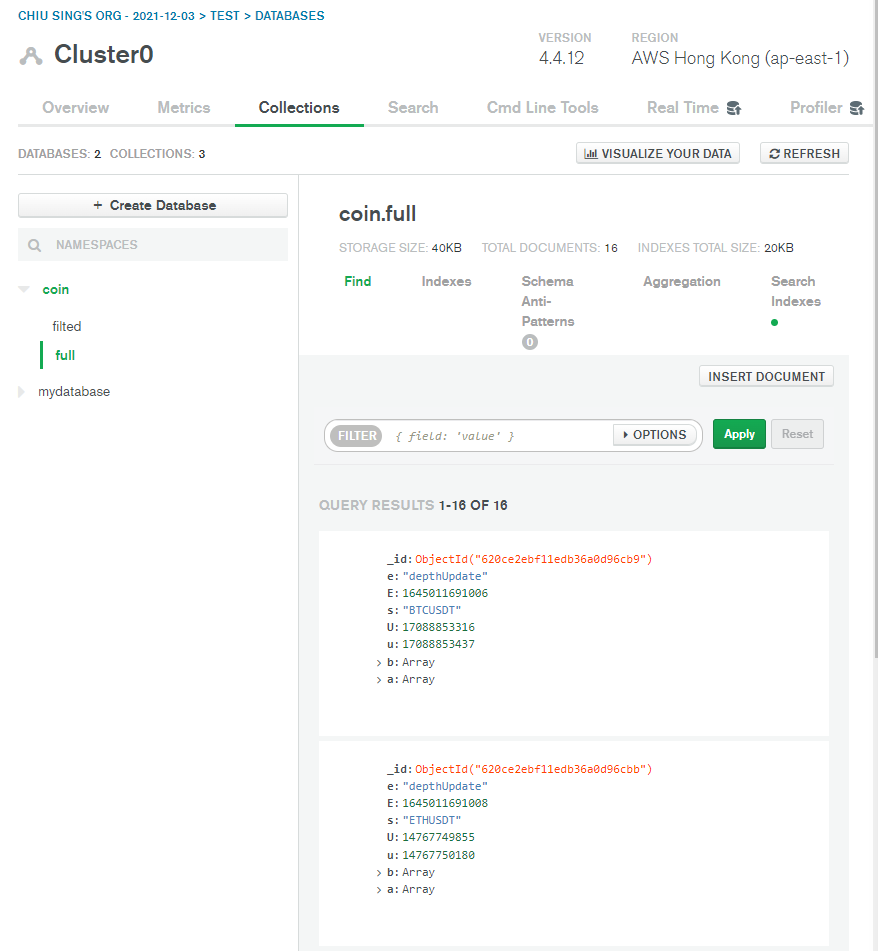Image resolution: width=878 pixels, height=951 pixels.
Task: Click AWS Hong Kong region text
Action: tap(740, 58)
